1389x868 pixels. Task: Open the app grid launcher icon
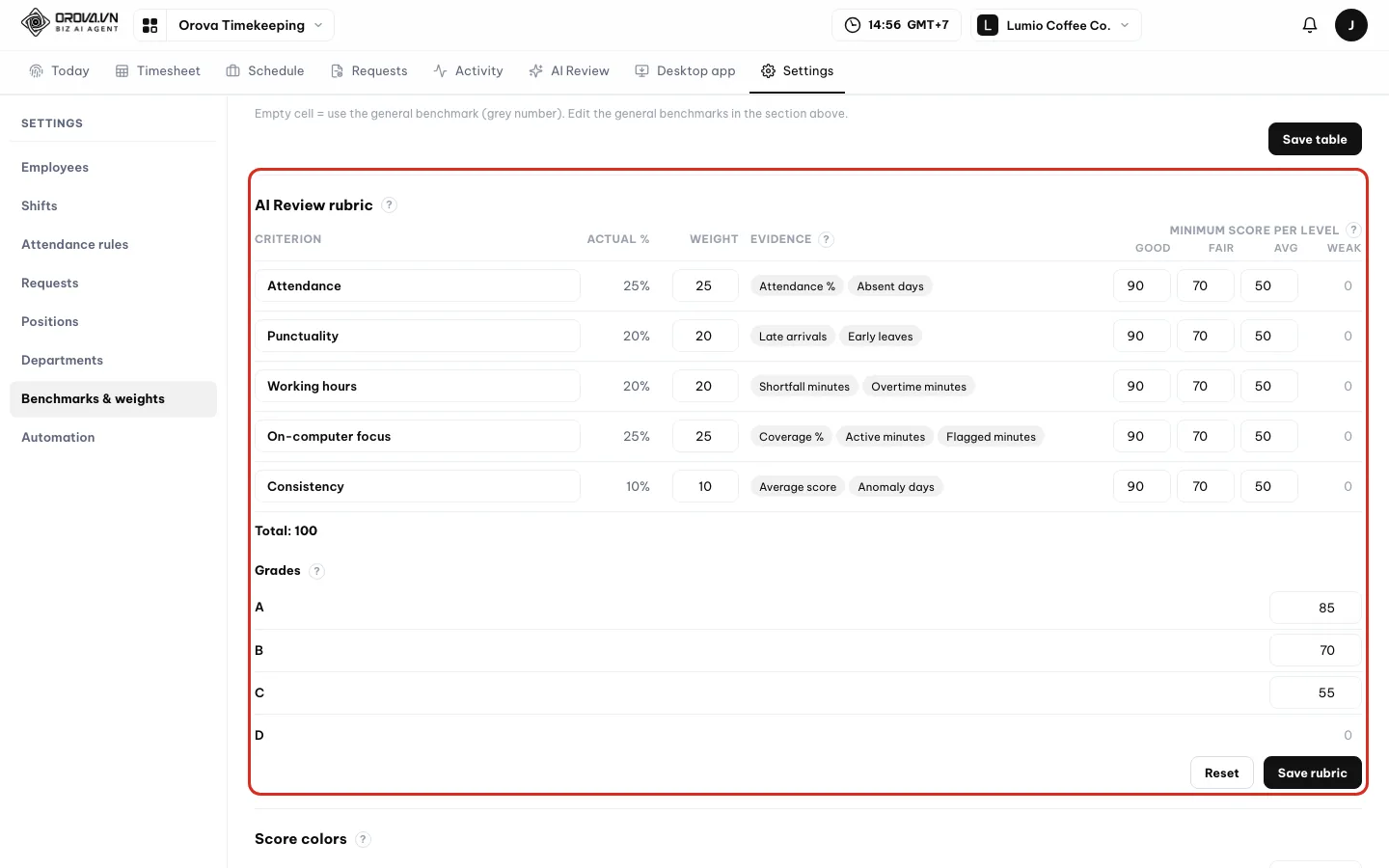click(150, 25)
